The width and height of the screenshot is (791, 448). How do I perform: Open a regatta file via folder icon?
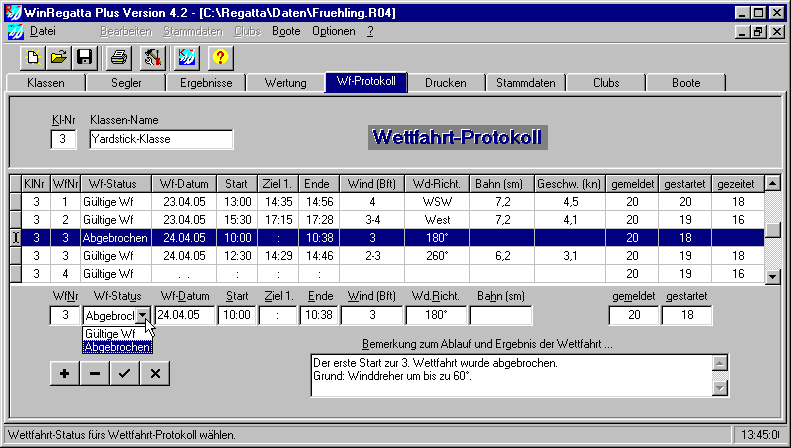pos(59,57)
